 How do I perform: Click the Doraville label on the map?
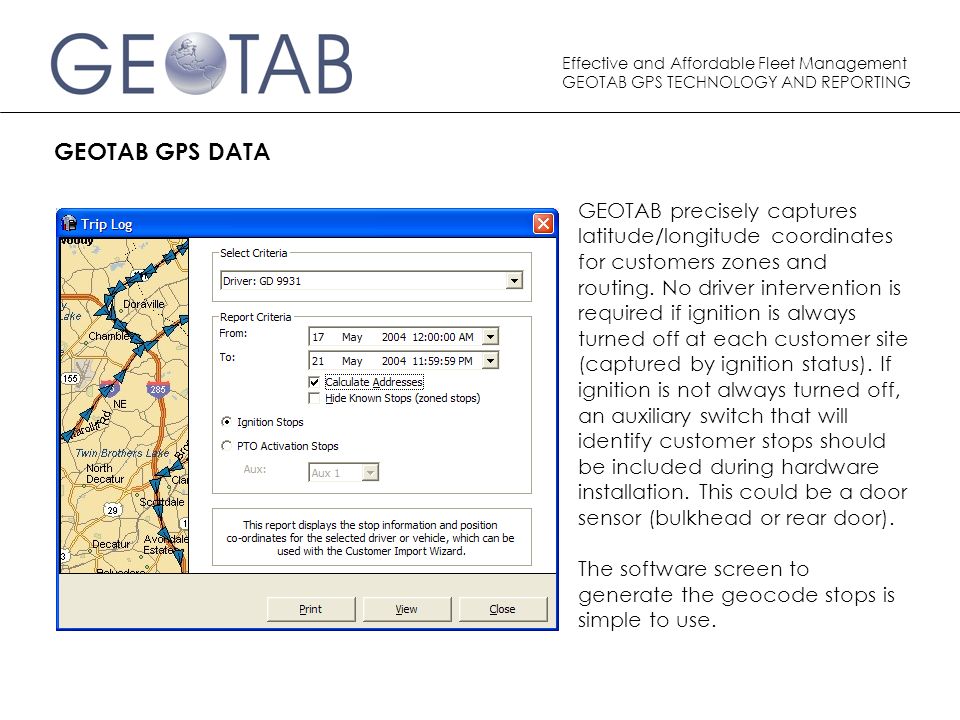pyautogui.click(x=144, y=304)
